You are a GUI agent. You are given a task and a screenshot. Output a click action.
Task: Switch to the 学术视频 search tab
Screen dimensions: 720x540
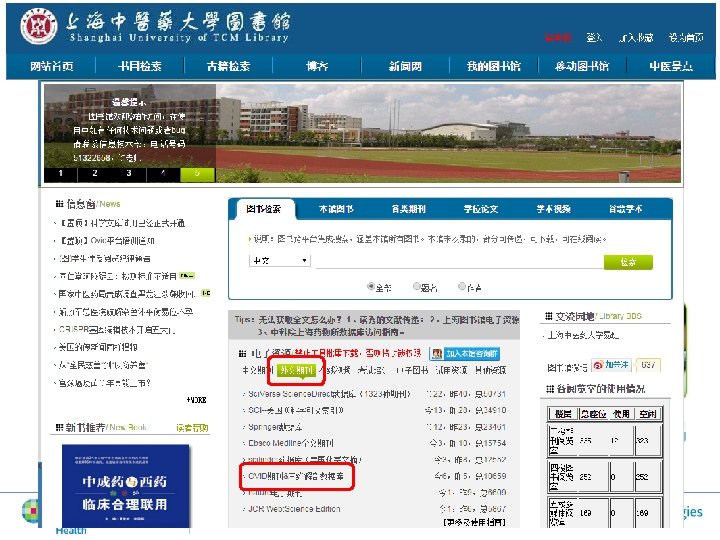pyautogui.click(x=553, y=209)
